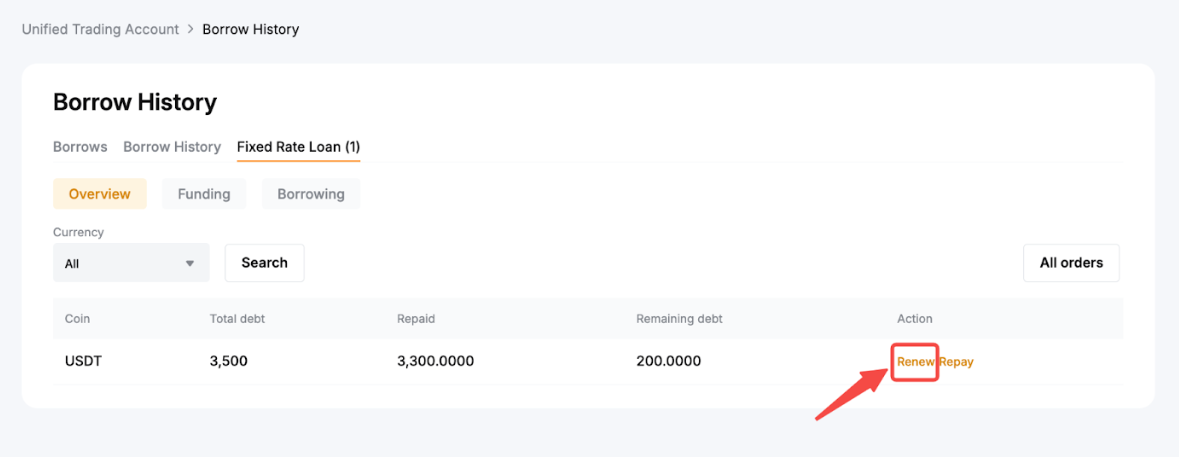Click the breadcrumb chevron separator
Image resolution: width=1179 pixels, height=457 pixels.
coord(191,29)
